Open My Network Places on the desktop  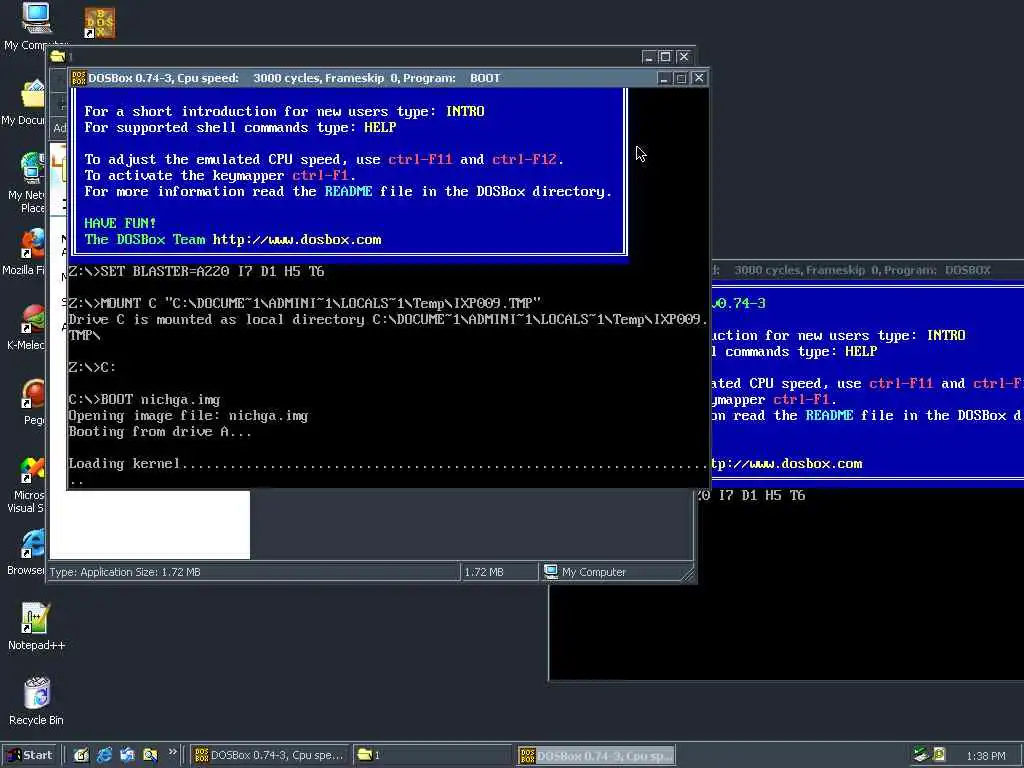tap(33, 168)
